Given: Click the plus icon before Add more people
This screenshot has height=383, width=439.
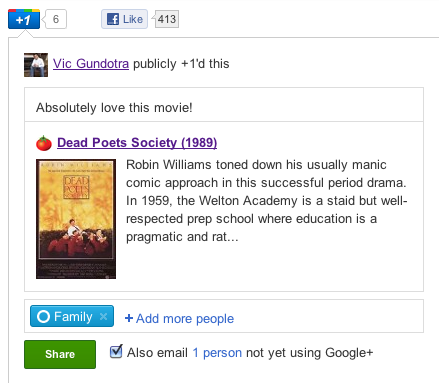Looking at the screenshot, I should pyautogui.click(x=129, y=318).
